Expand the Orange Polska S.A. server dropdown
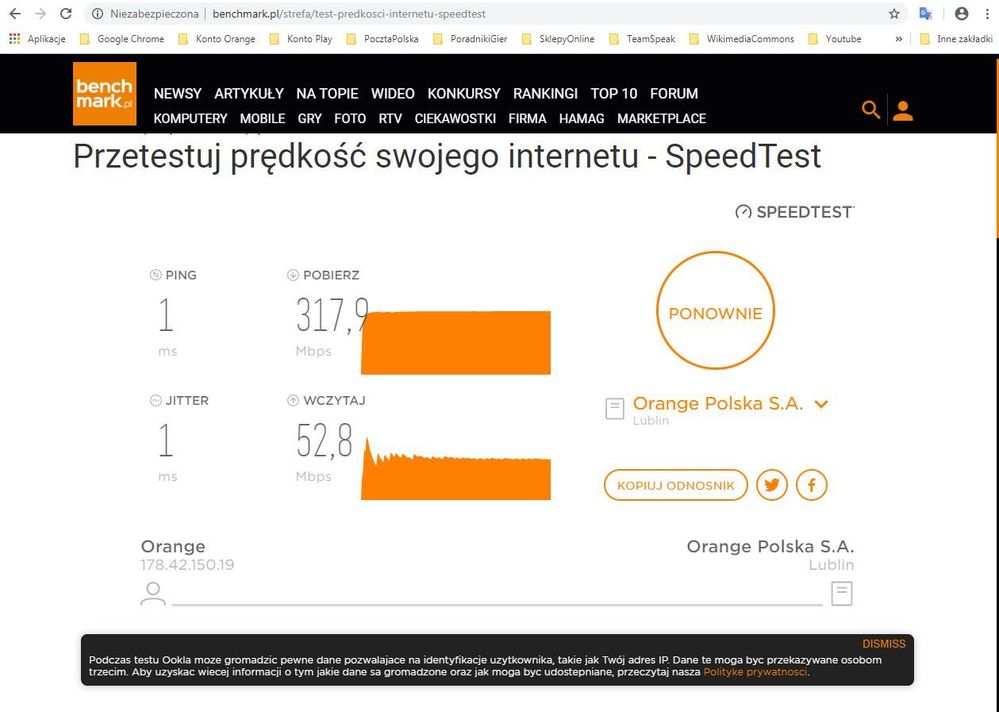999x712 pixels. 821,404
